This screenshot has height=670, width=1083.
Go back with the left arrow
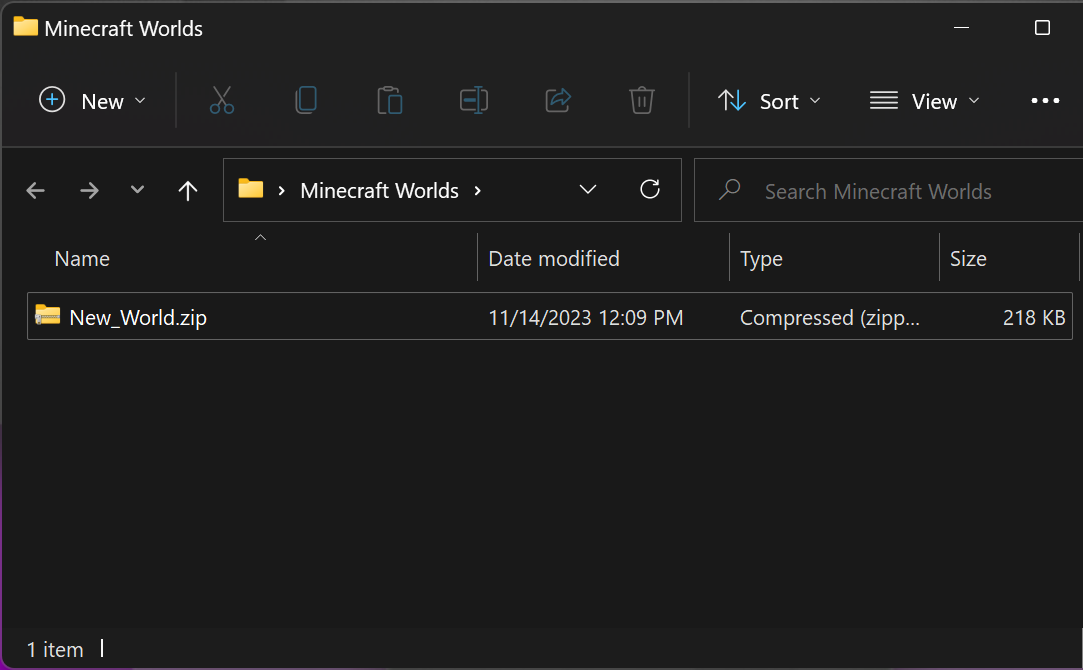click(36, 190)
